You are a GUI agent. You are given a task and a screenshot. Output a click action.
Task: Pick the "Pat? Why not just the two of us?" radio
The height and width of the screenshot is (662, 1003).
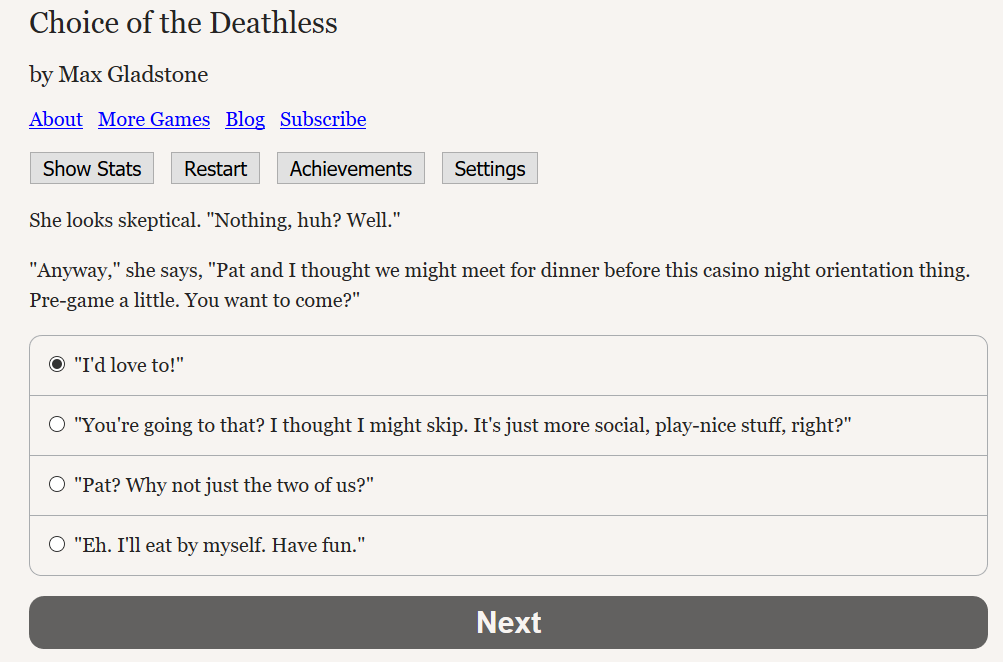coord(57,484)
